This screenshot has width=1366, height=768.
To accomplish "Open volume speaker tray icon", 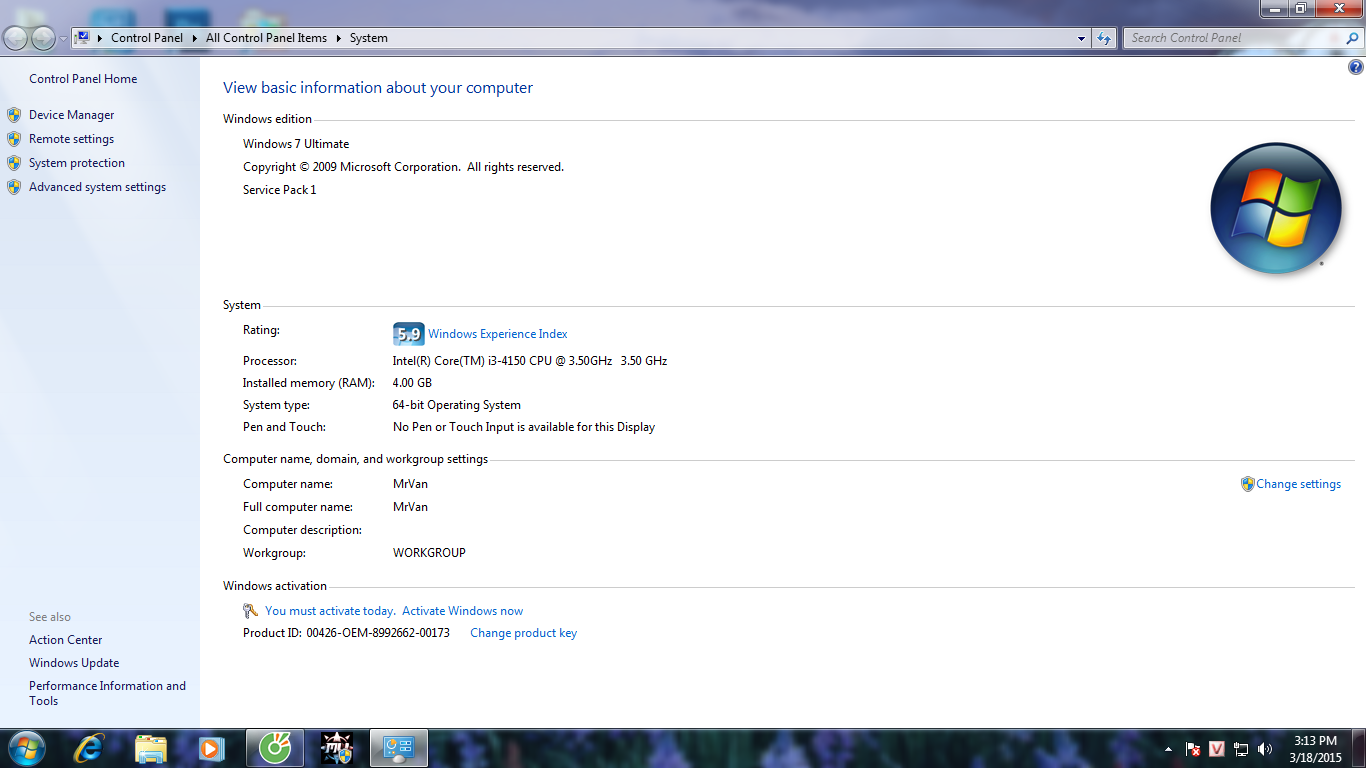I will pyautogui.click(x=1265, y=749).
